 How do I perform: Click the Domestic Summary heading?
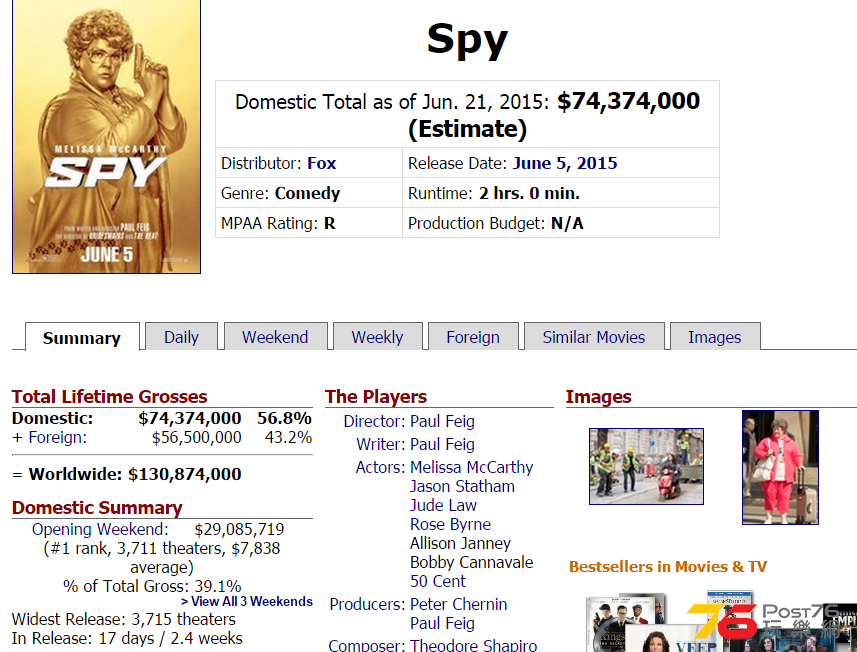pyautogui.click(x=97, y=508)
